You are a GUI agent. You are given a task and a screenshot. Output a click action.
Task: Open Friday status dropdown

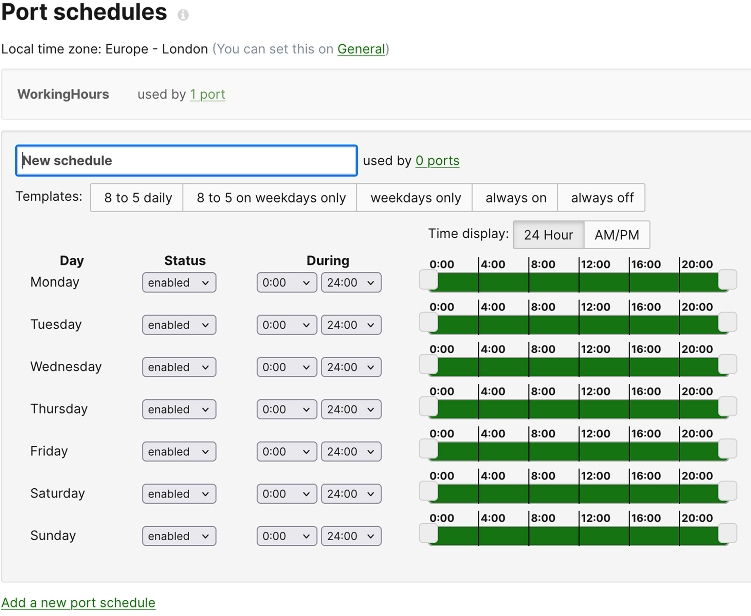click(179, 451)
